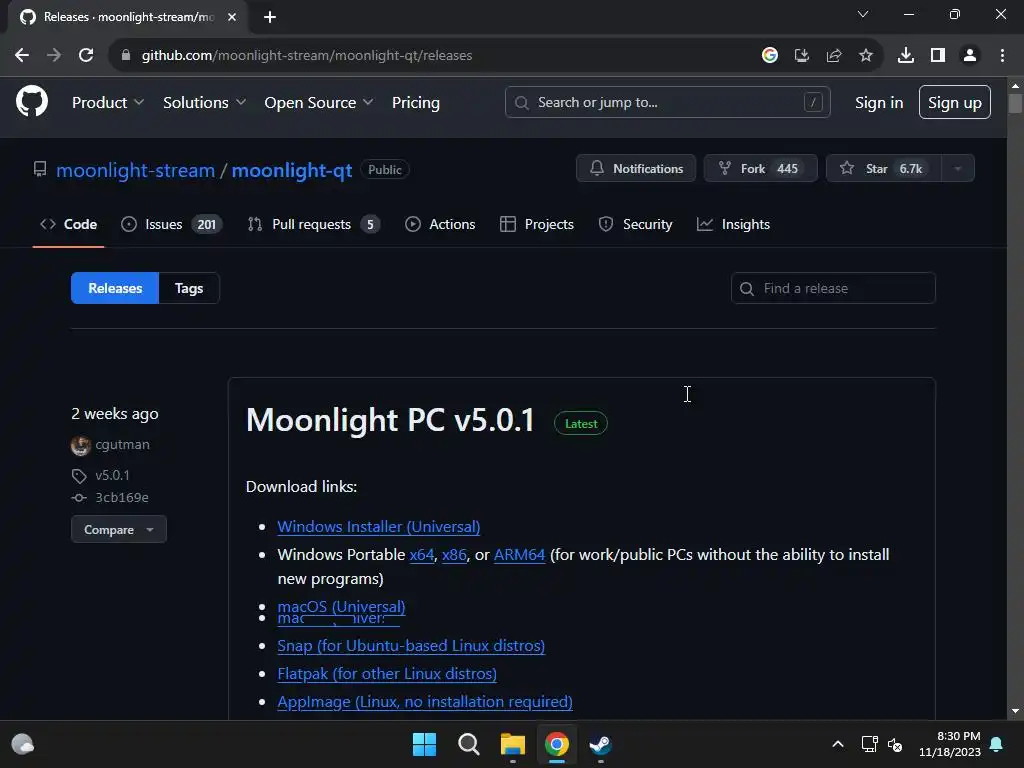The height and width of the screenshot is (768, 1024).
Task: Open Chrome downloads icon
Action: click(906, 56)
